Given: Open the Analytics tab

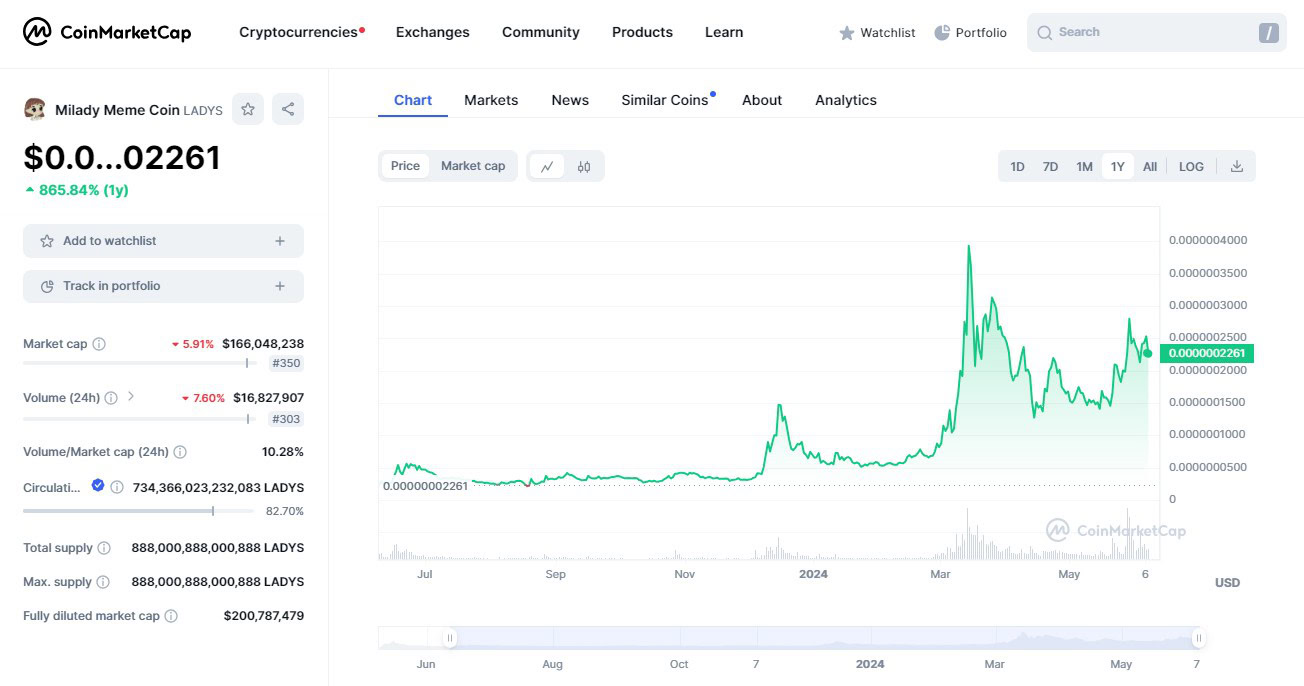Looking at the screenshot, I should tap(845, 99).
